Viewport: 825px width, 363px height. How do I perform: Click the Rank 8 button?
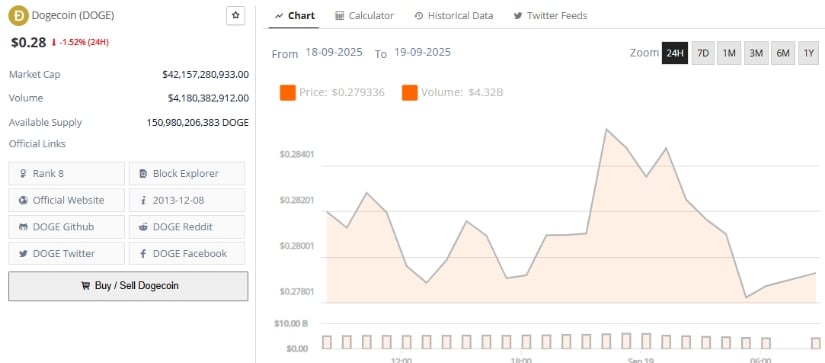(66, 173)
